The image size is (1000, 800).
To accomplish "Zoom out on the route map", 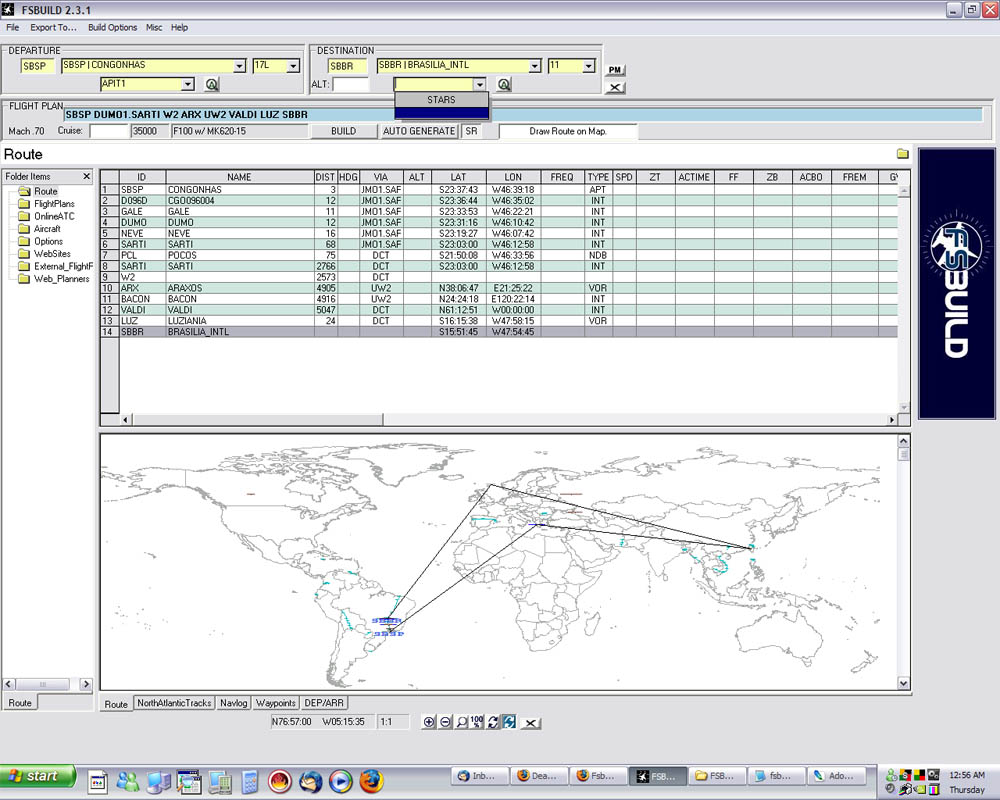I will point(445,722).
